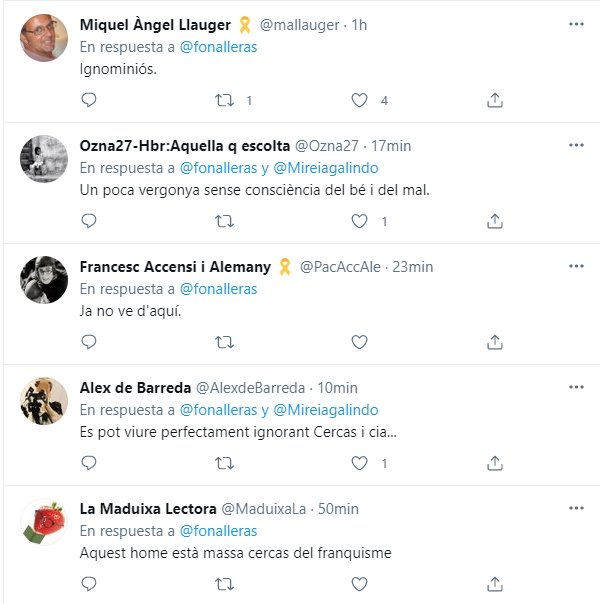Reply to Miquel Àngel Llauger's tweet

click(x=88, y=100)
